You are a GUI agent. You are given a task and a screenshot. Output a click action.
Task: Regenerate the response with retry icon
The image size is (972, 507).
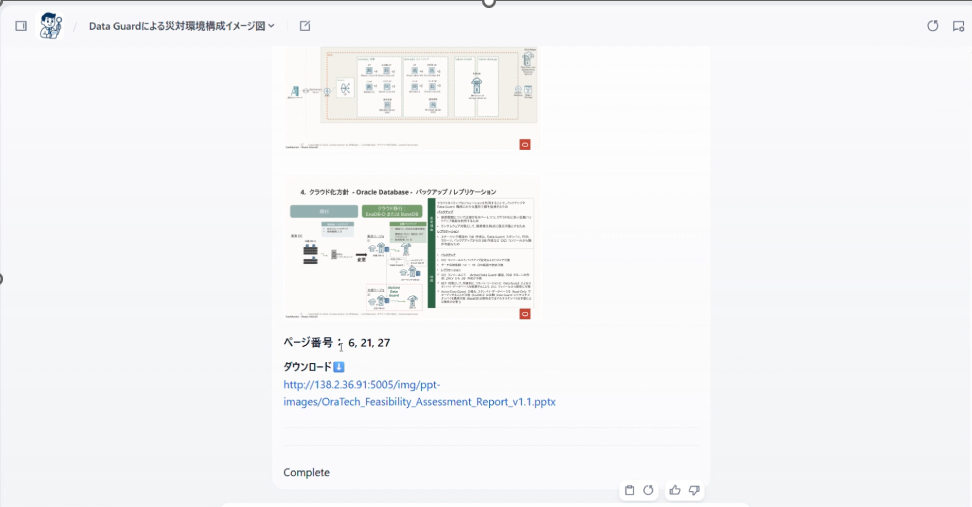coord(648,490)
